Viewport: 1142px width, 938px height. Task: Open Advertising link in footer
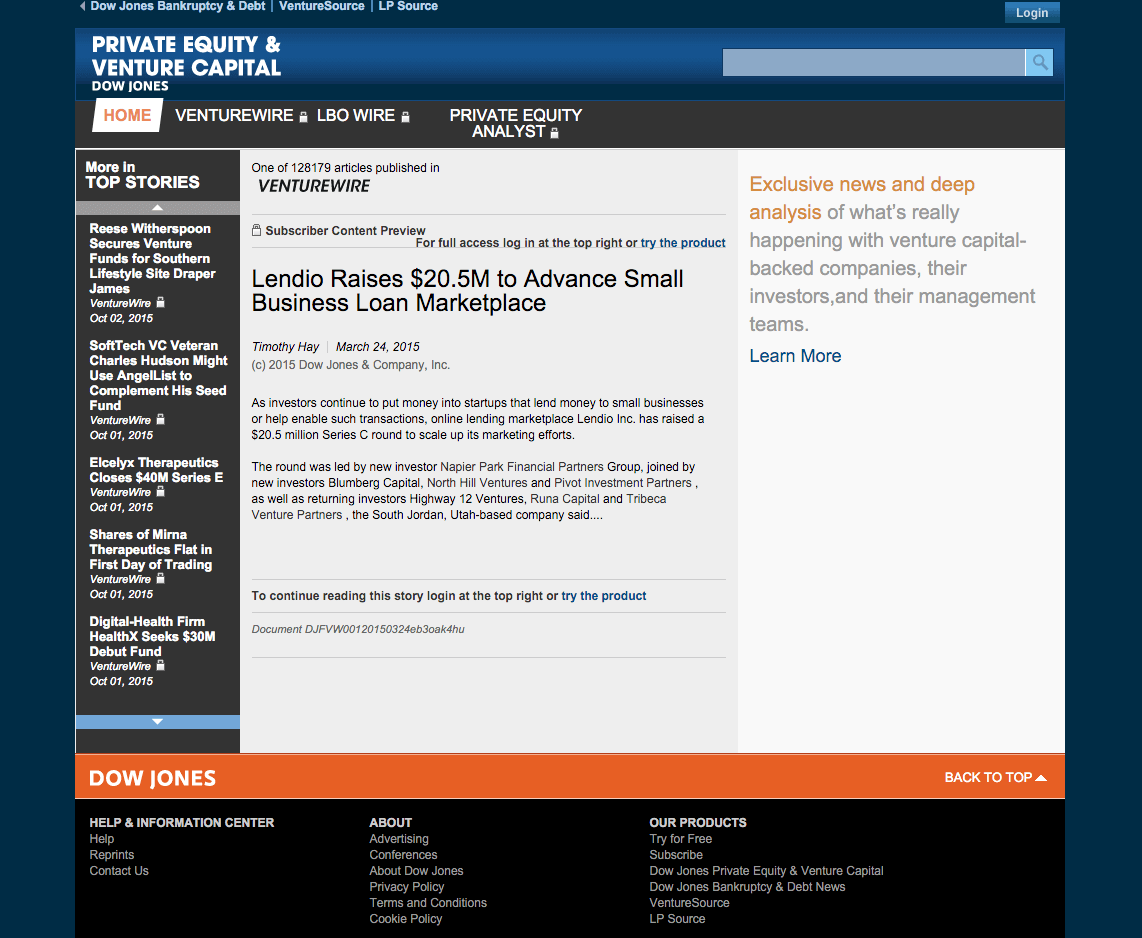(399, 839)
